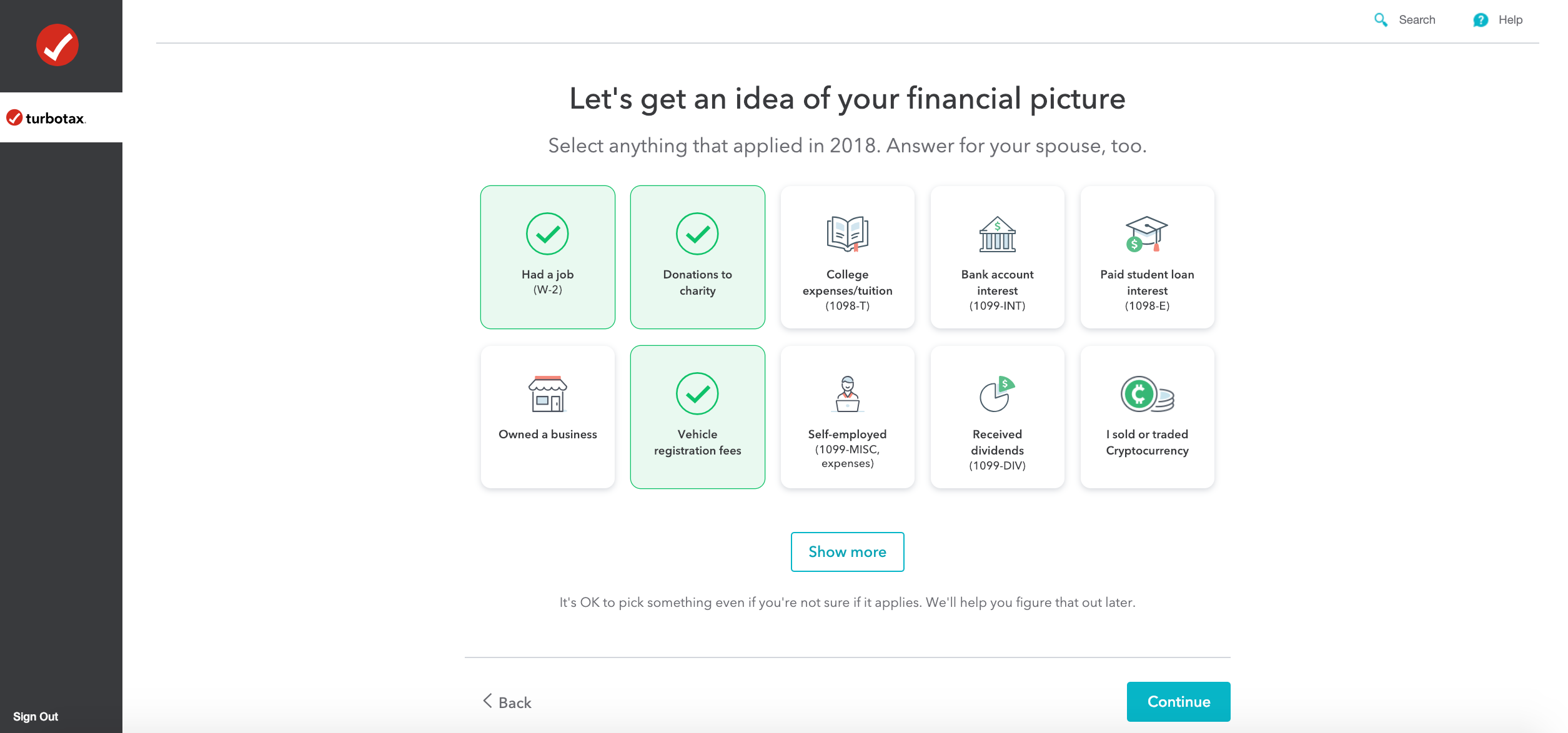Click the Help speech-bubble icon

1481,19
